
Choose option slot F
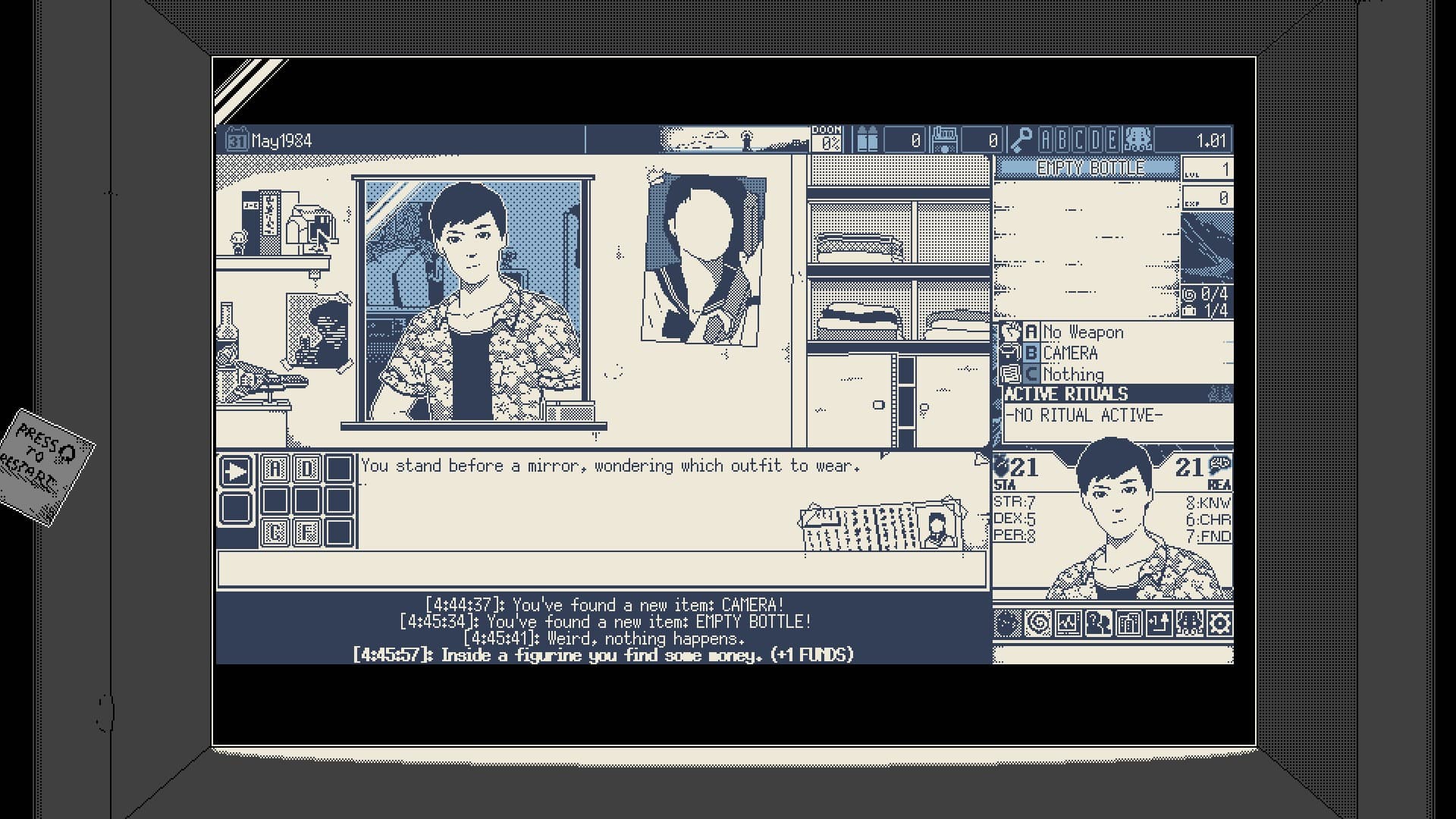[x=307, y=532]
